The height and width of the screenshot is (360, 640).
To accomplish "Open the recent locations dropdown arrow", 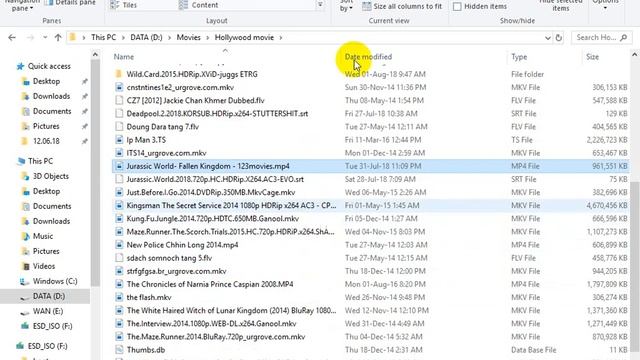I will (x=45, y=38).
